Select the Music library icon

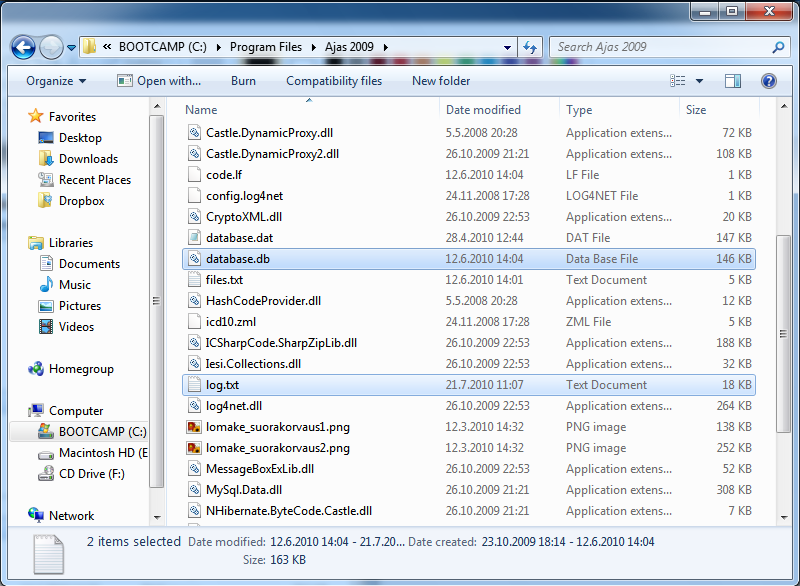[46, 285]
